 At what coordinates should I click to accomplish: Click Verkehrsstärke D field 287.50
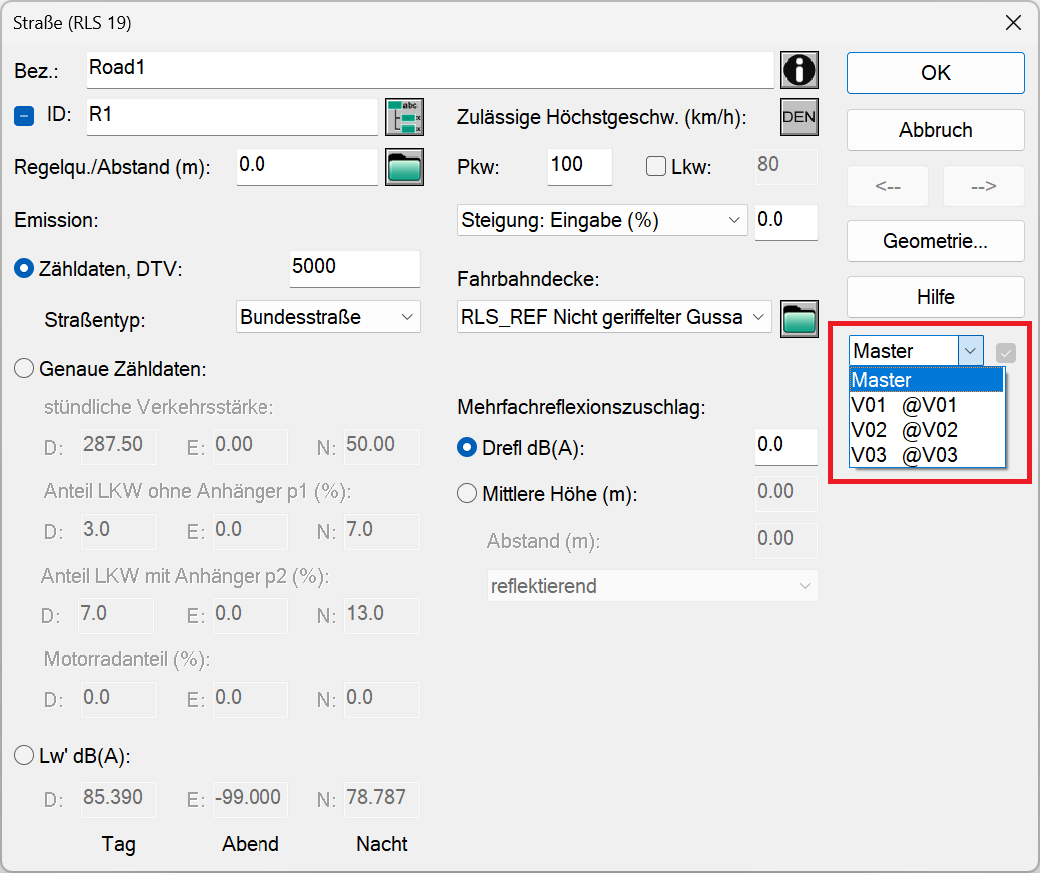point(119,446)
